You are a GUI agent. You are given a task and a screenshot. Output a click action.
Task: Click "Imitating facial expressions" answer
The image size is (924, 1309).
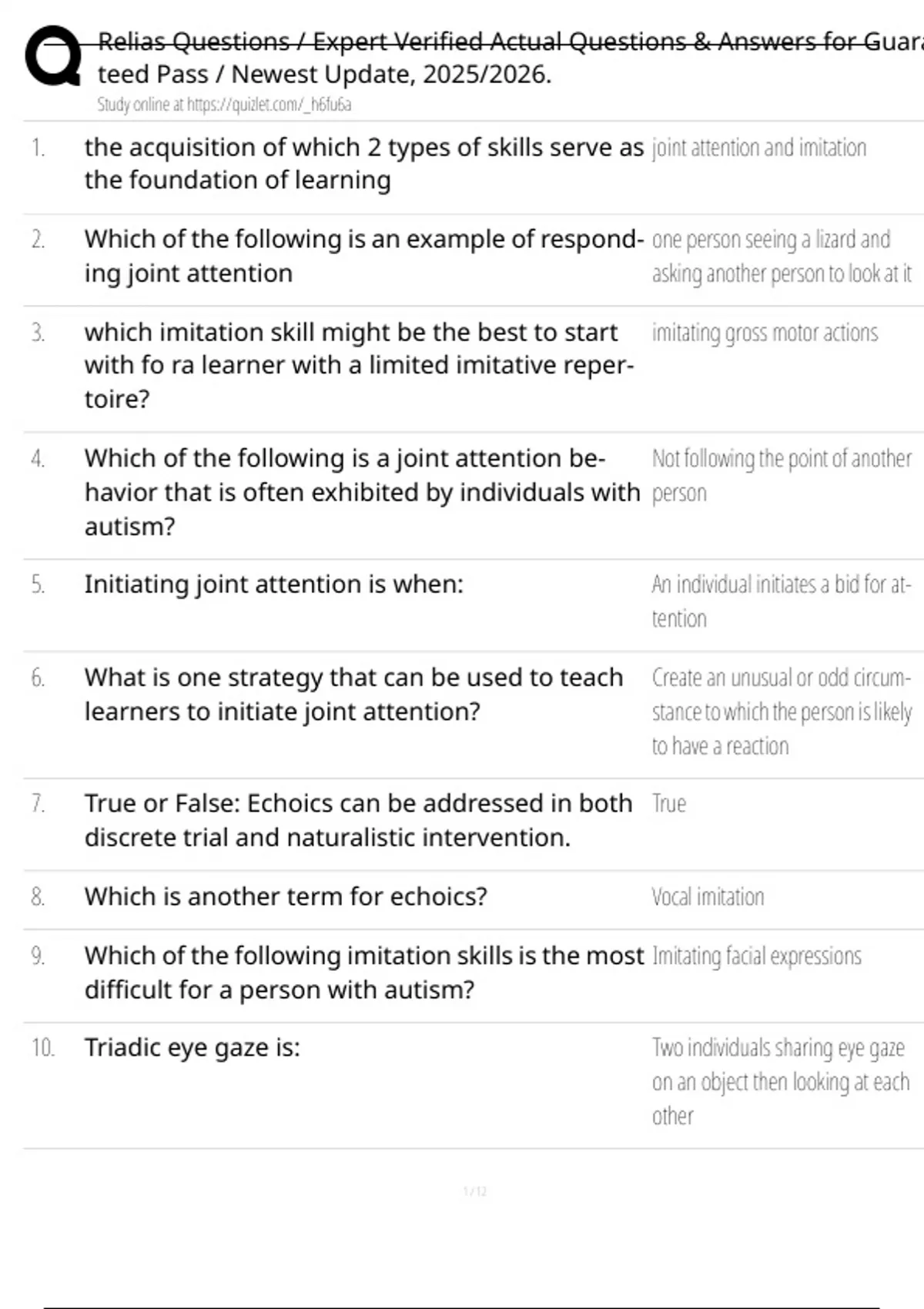pos(756,956)
